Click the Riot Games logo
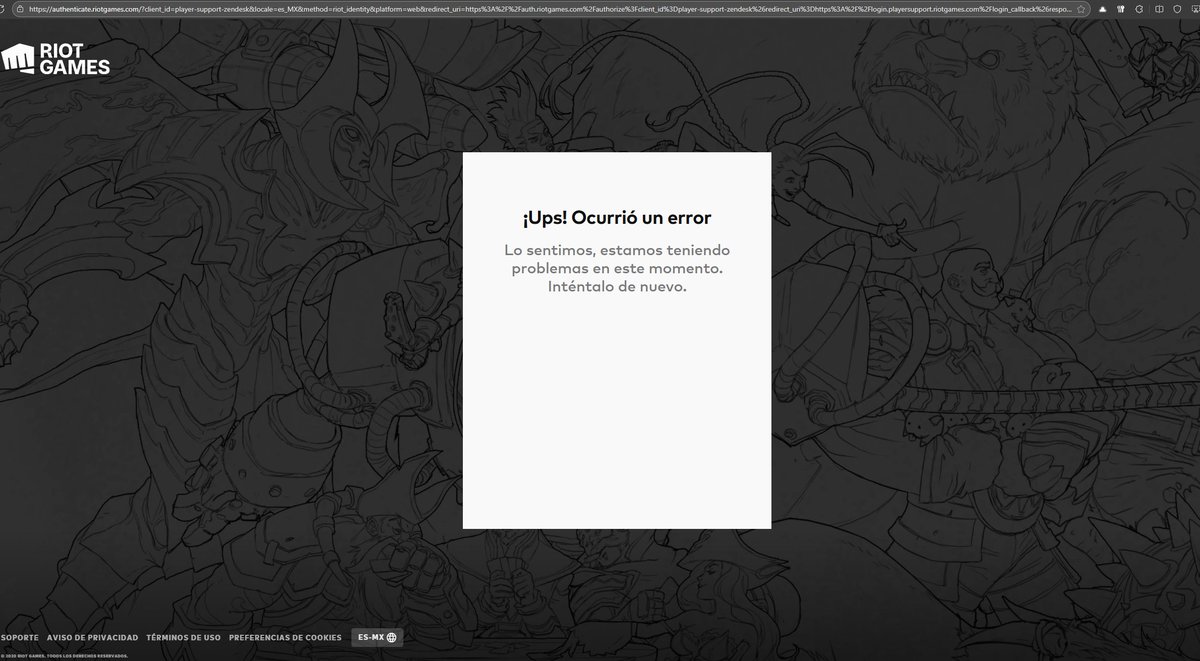 click(56, 61)
